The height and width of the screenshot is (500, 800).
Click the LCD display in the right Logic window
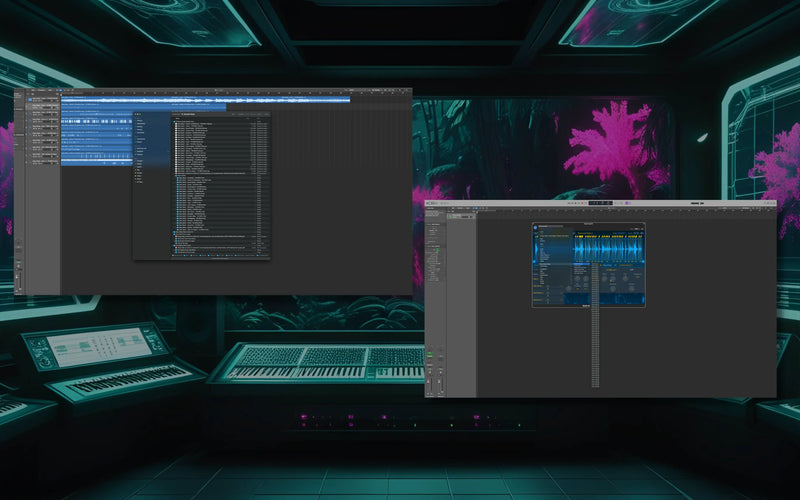click(x=600, y=204)
